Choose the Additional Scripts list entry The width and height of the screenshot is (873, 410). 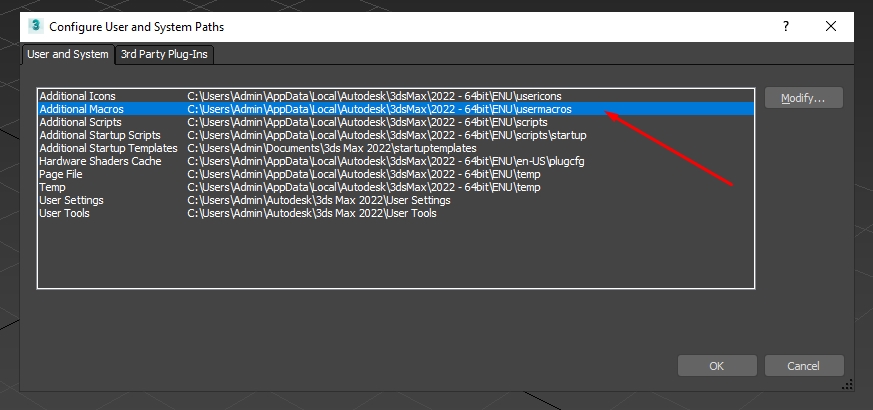tap(80, 122)
